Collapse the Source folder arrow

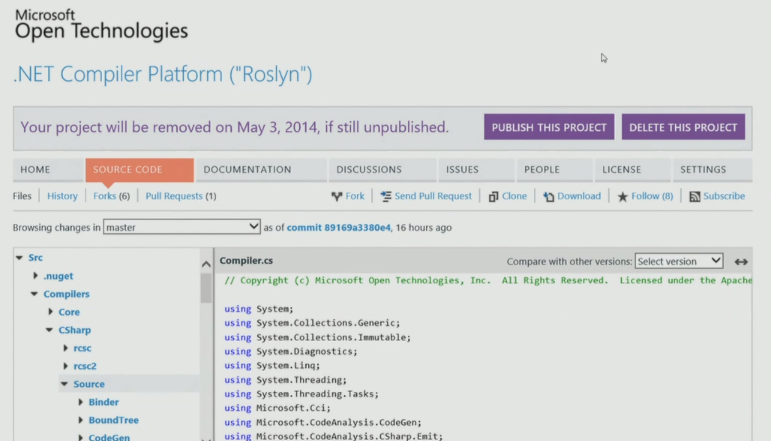(x=64, y=384)
